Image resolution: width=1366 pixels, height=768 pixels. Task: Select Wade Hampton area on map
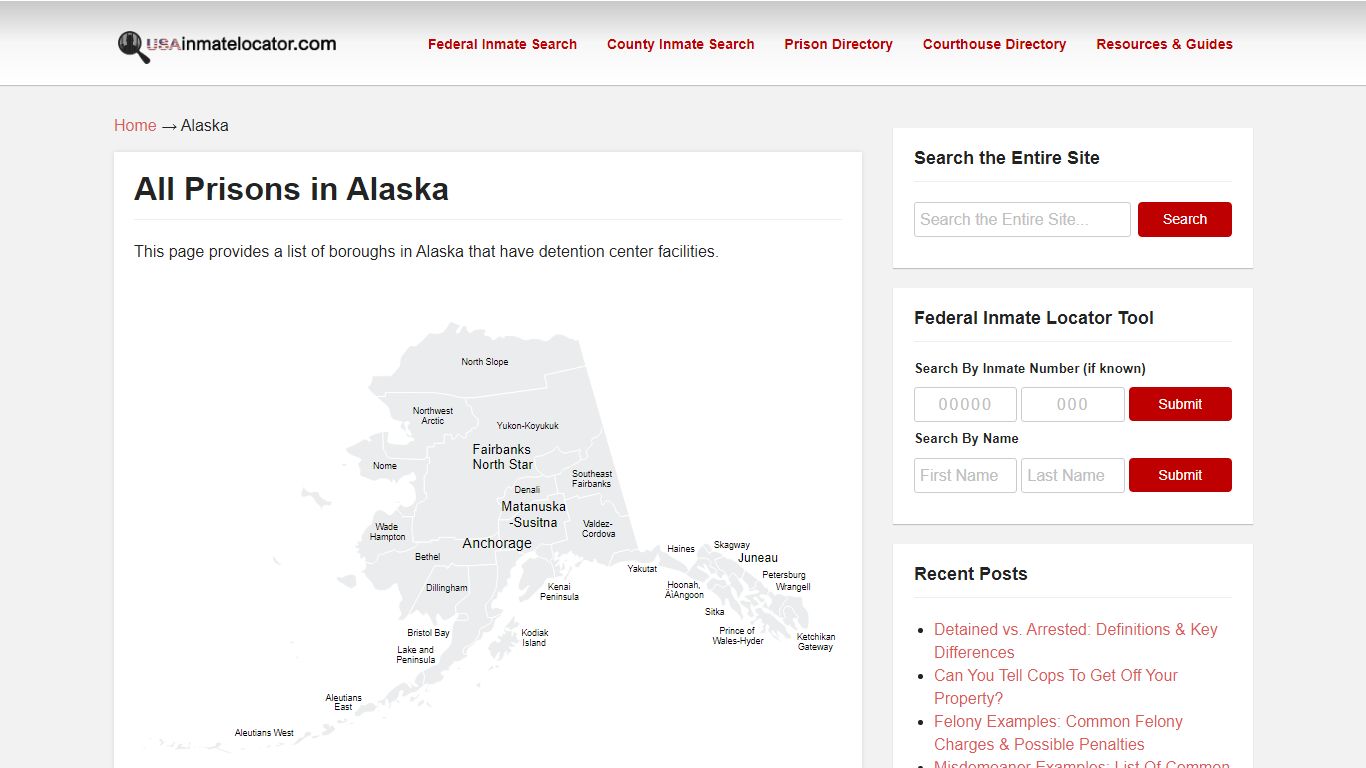(x=387, y=532)
